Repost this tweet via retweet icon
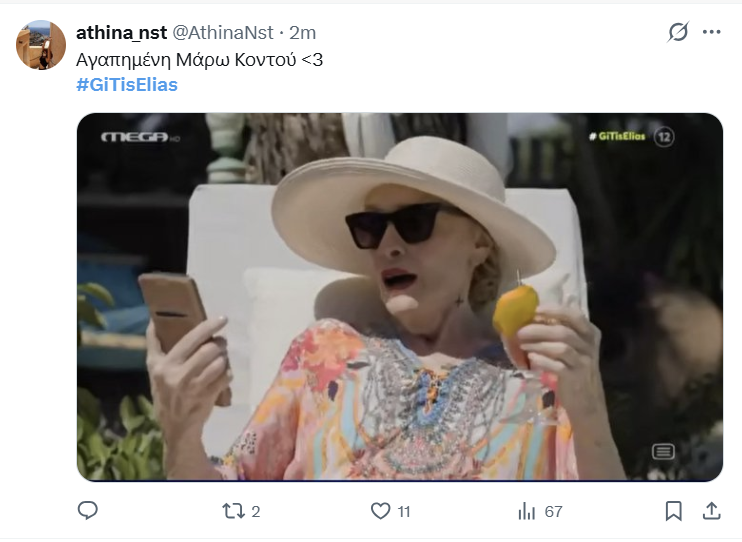 pos(233,511)
